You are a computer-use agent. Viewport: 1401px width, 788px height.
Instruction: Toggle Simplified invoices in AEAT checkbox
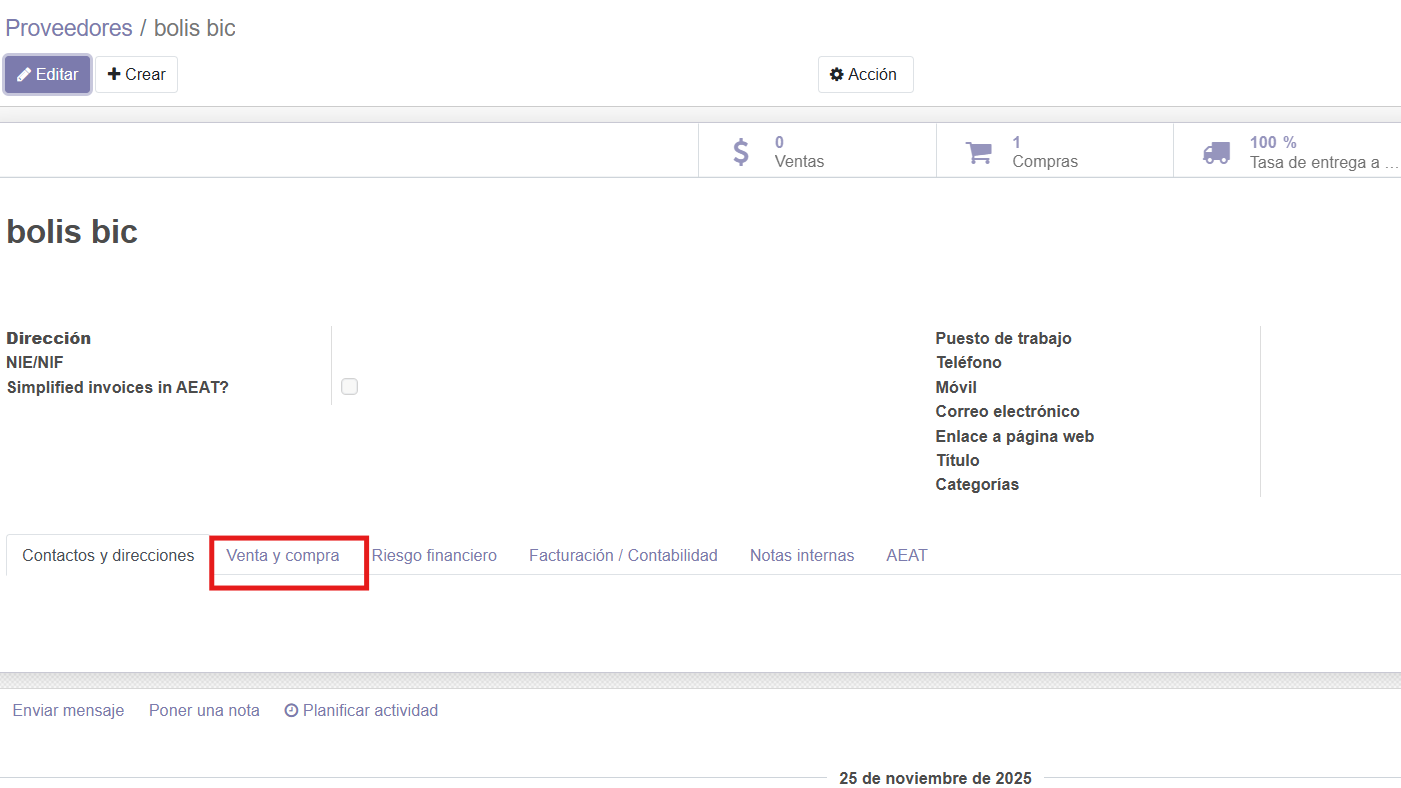349,387
